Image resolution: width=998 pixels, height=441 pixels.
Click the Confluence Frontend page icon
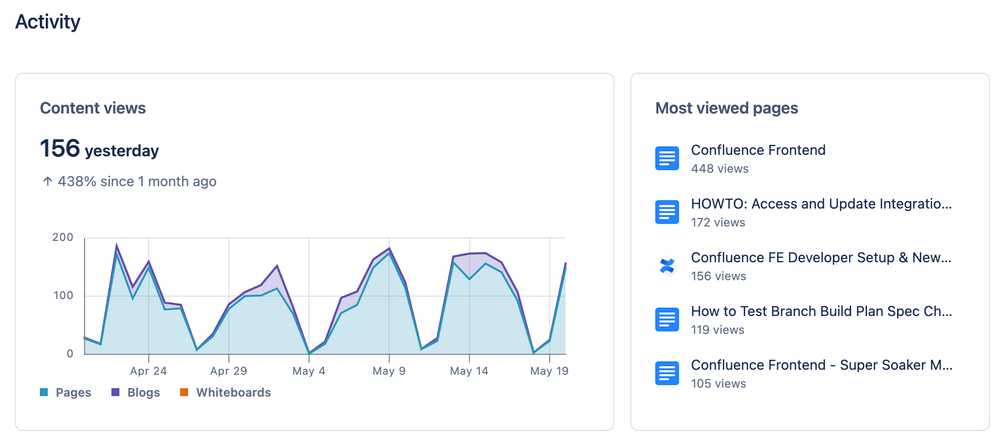point(667,158)
